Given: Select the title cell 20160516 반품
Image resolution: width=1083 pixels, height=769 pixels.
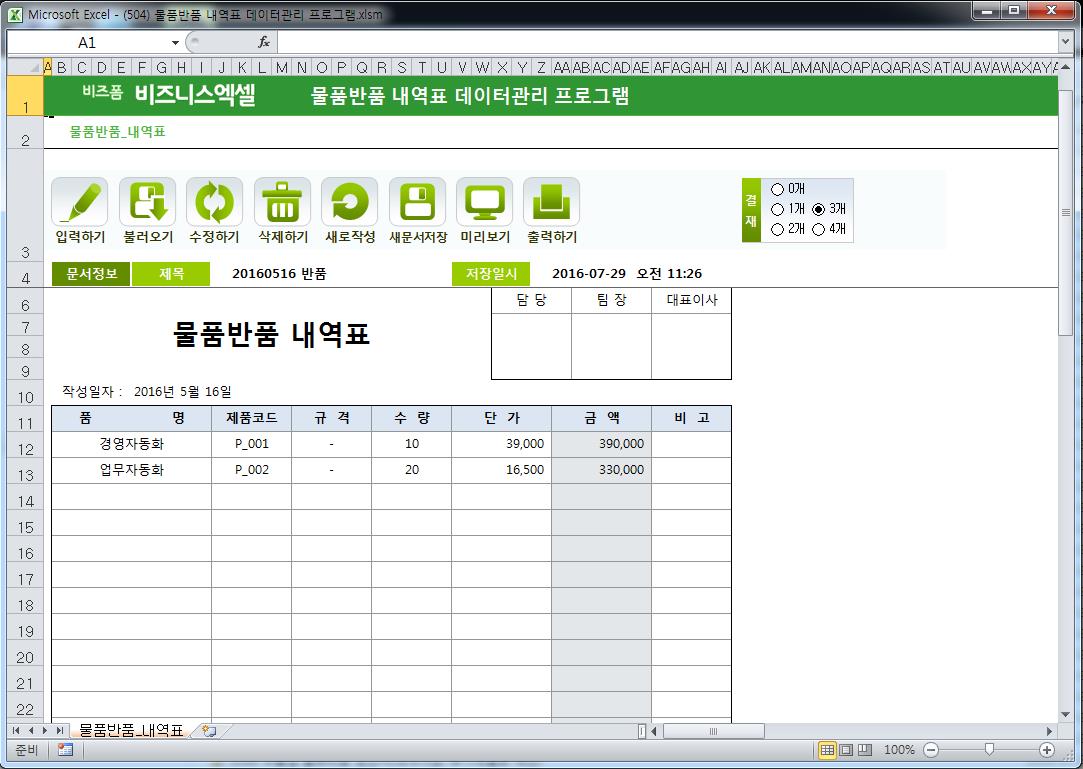Looking at the screenshot, I should (x=279, y=274).
